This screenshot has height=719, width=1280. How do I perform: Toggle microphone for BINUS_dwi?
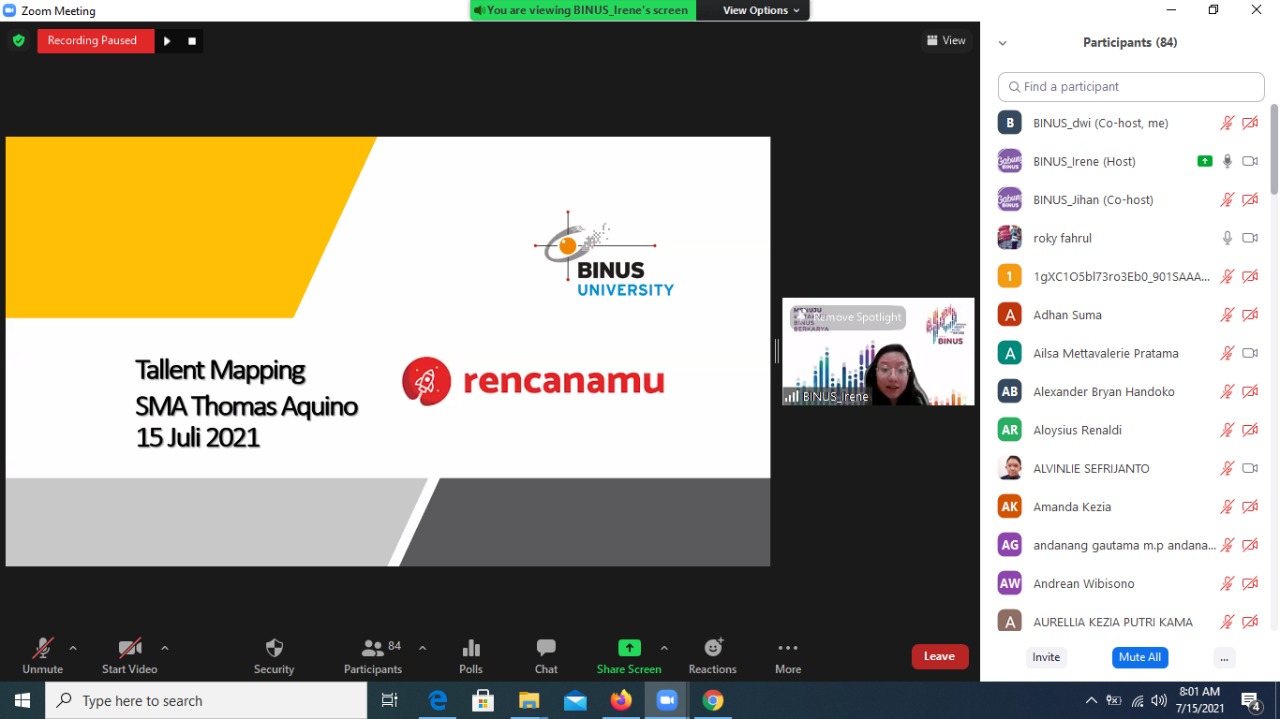1227,123
